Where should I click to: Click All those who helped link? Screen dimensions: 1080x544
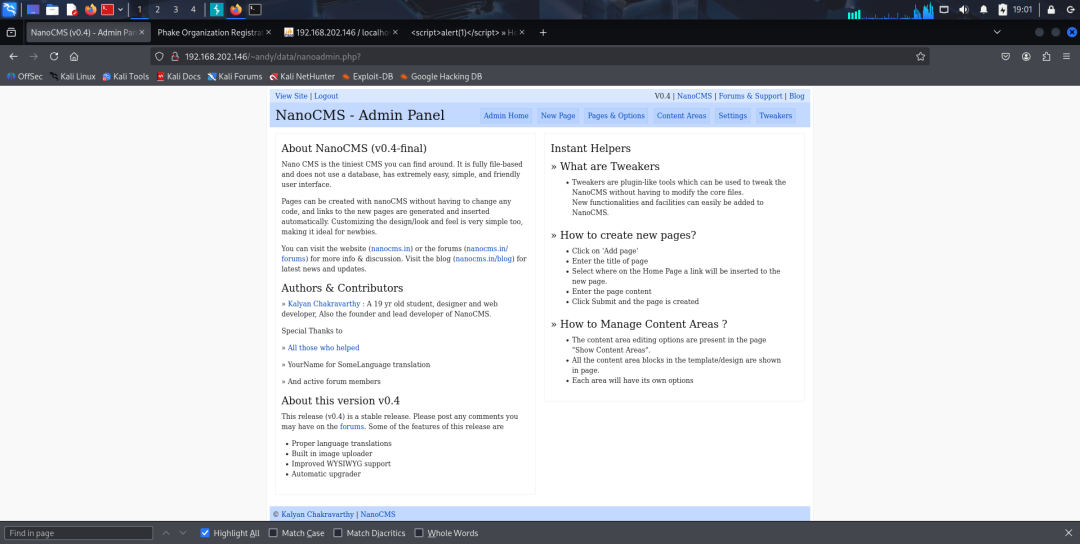(x=323, y=348)
